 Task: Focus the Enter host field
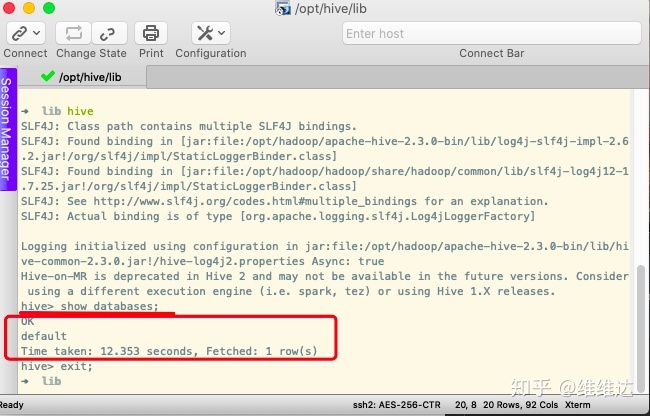point(492,34)
